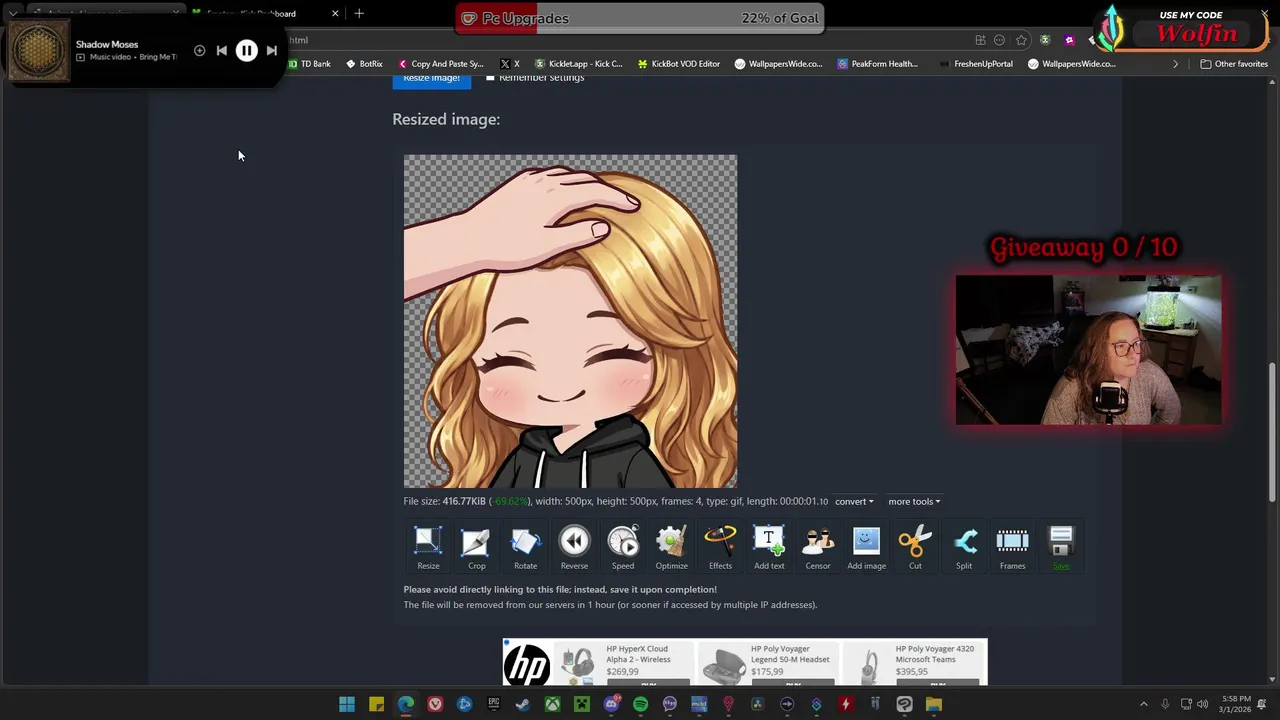This screenshot has width=1280, height=720.
Task: Close the Kick Dashboard tab
Action: [335, 13]
